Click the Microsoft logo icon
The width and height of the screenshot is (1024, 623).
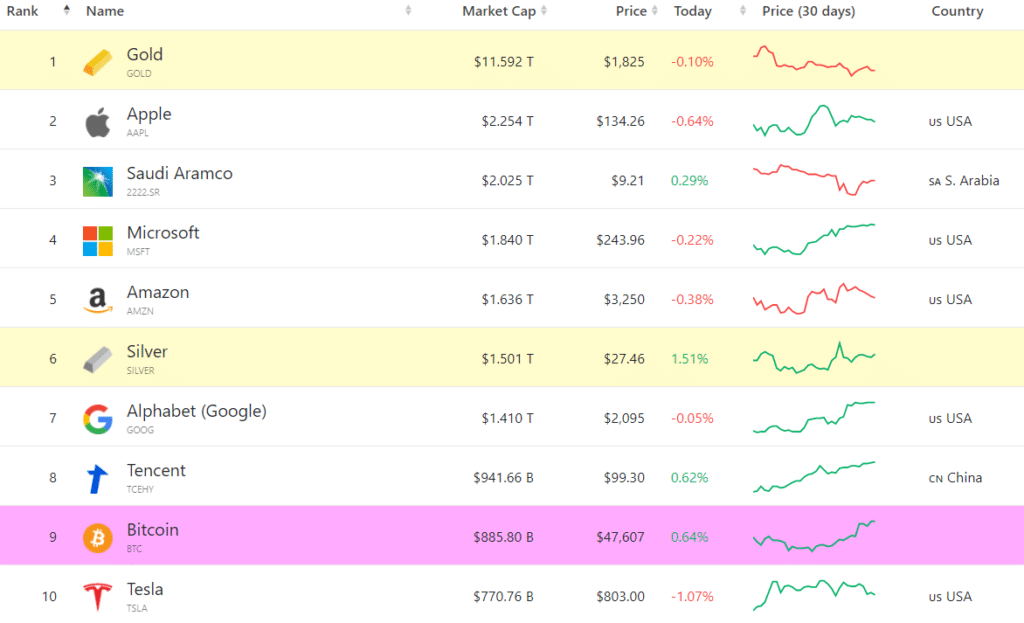tap(97, 240)
